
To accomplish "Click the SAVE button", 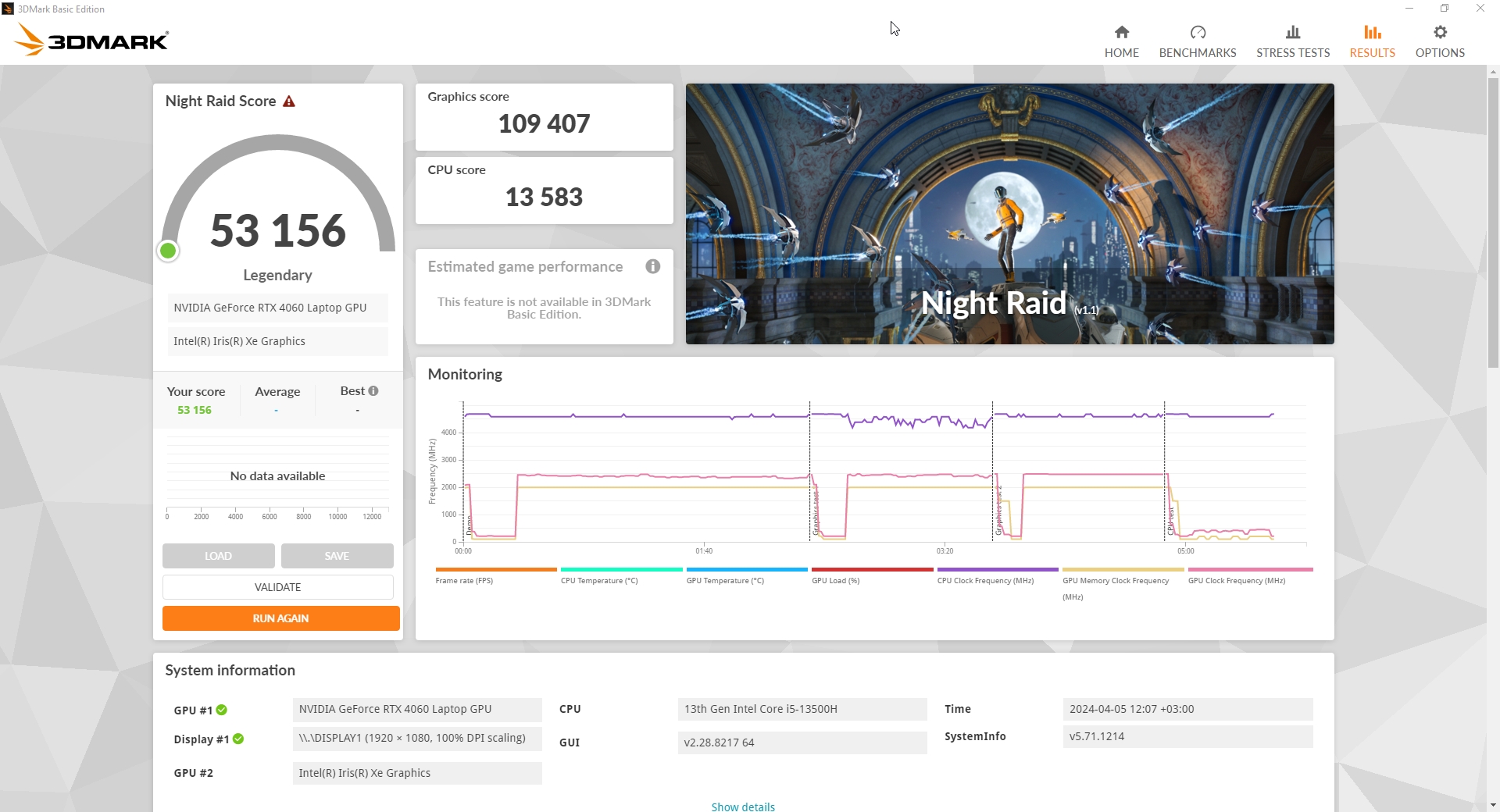I will pyautogui.click(x=337, y=556).
